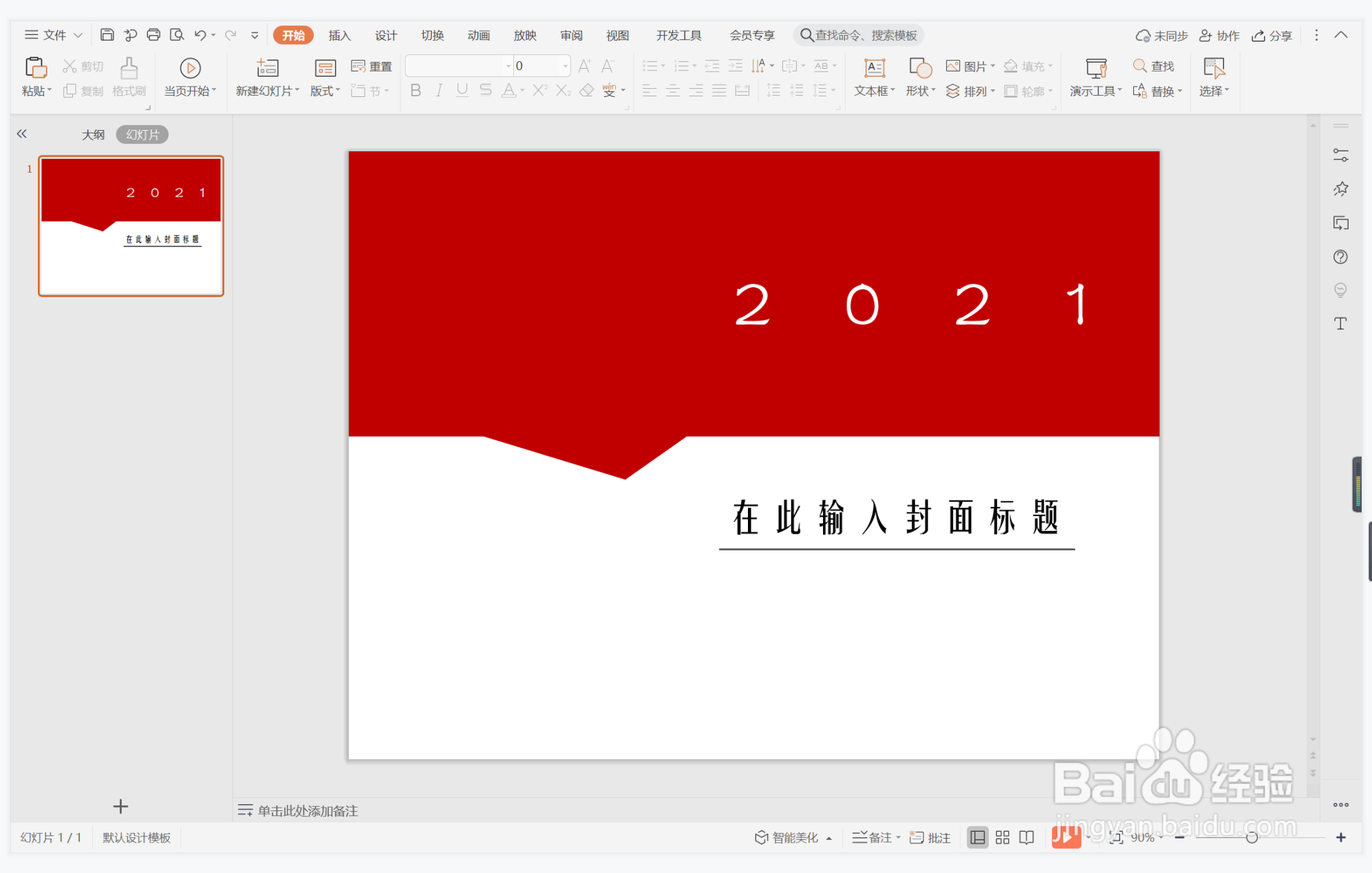Click the 分享 share button
This screenshot has height=873, width=1372.
1272,35
